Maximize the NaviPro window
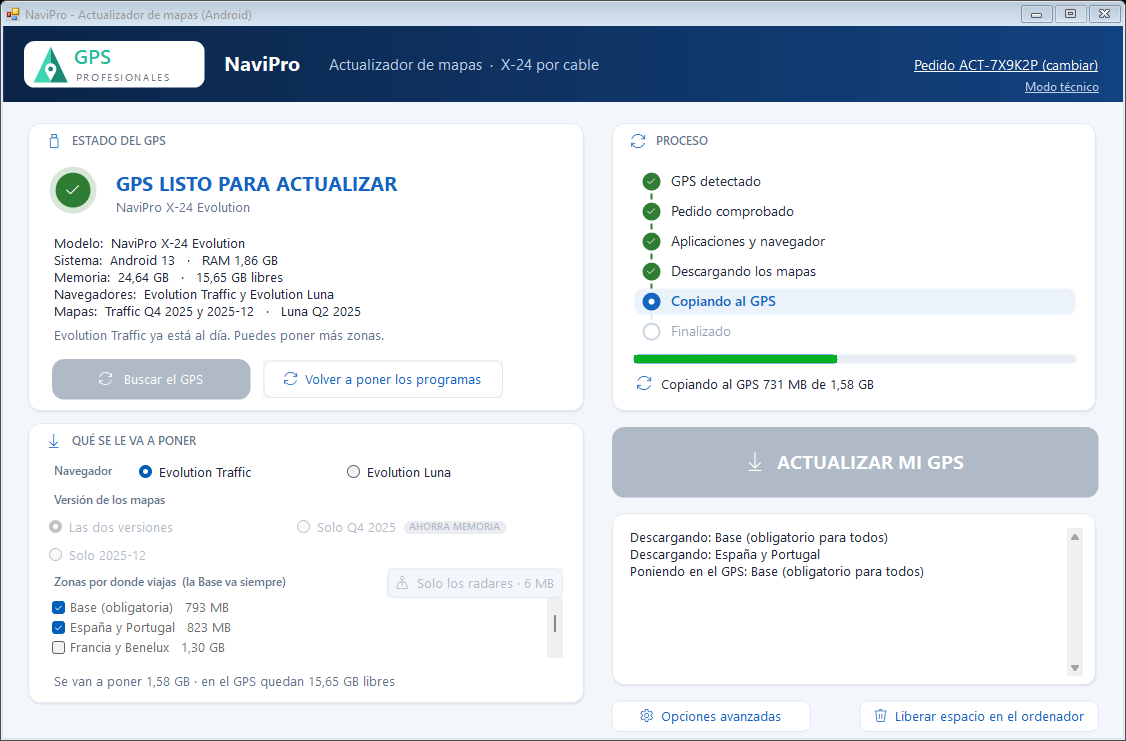1126x741 pixels. (1071, 14)
